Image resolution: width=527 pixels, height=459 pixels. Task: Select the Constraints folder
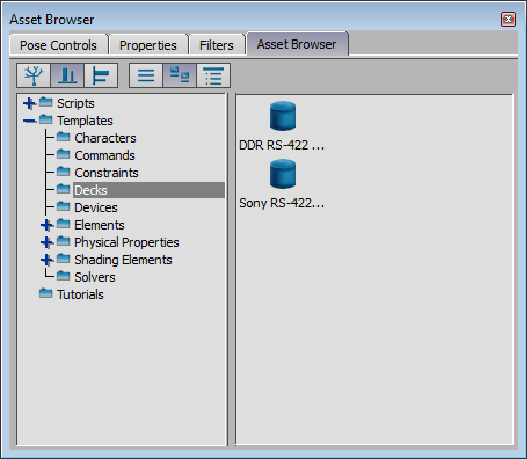click(106, 172)
